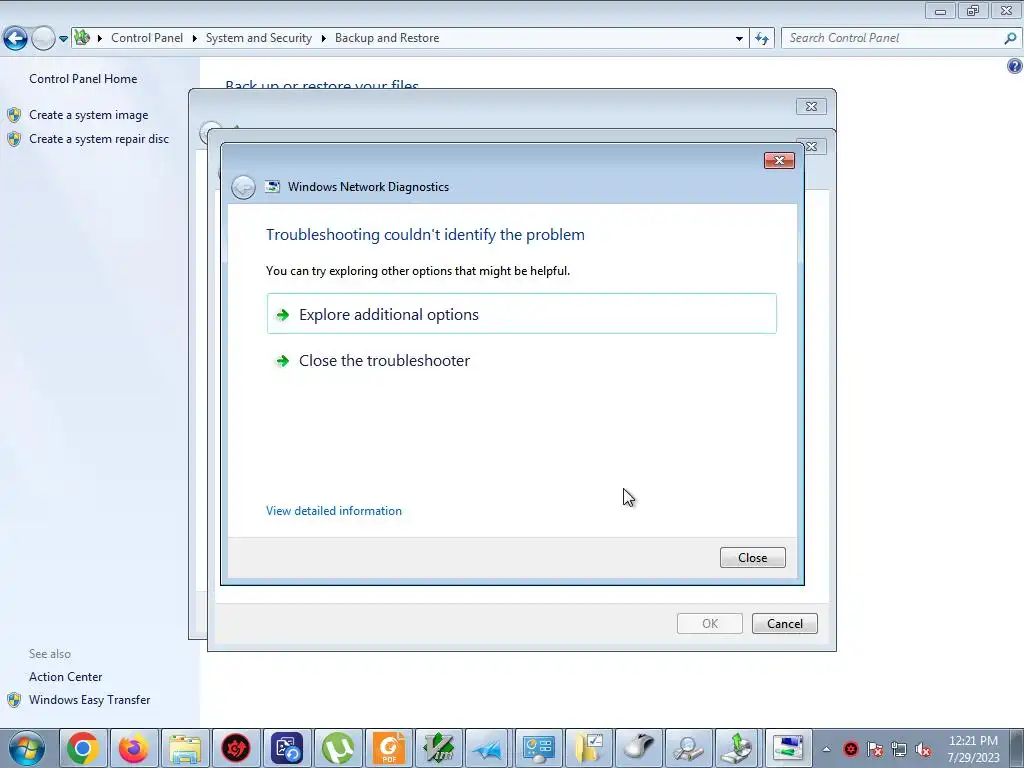Open uTorrent from taskbar

pos(338,748)
